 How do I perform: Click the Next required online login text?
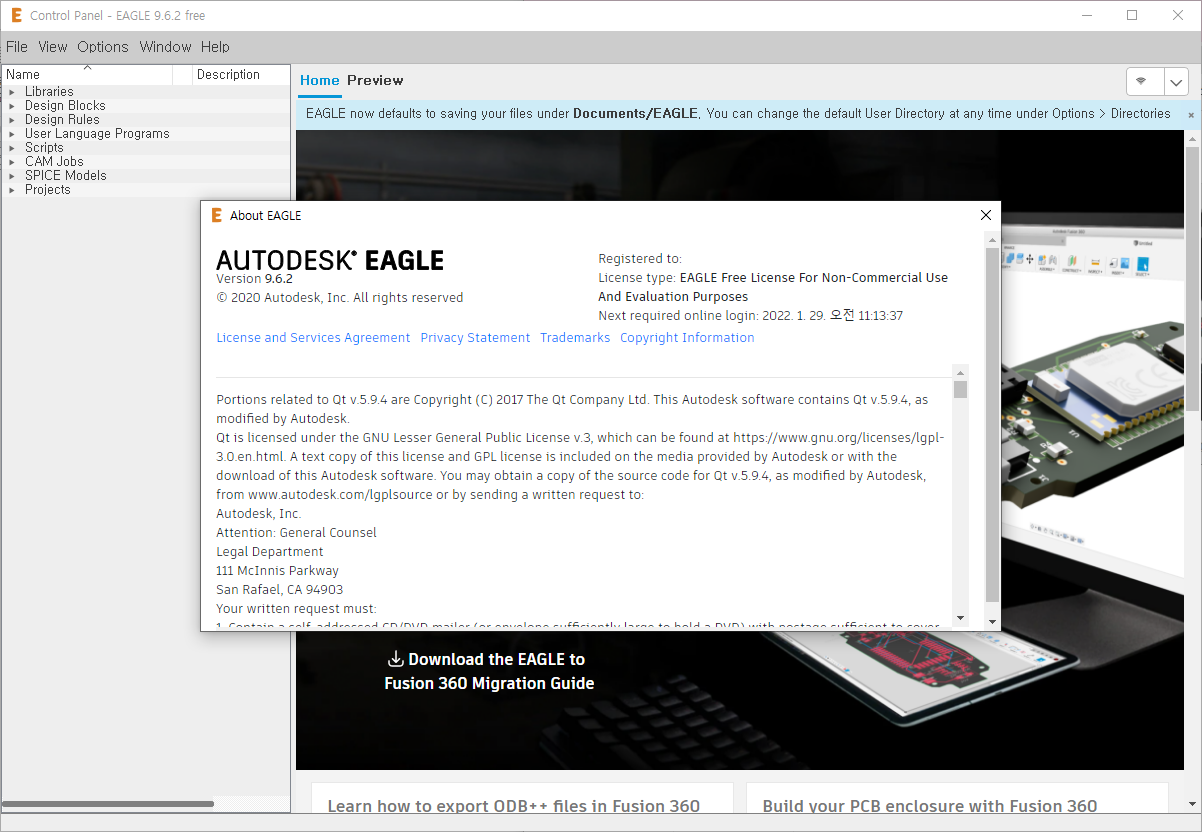tap(751, 316)
